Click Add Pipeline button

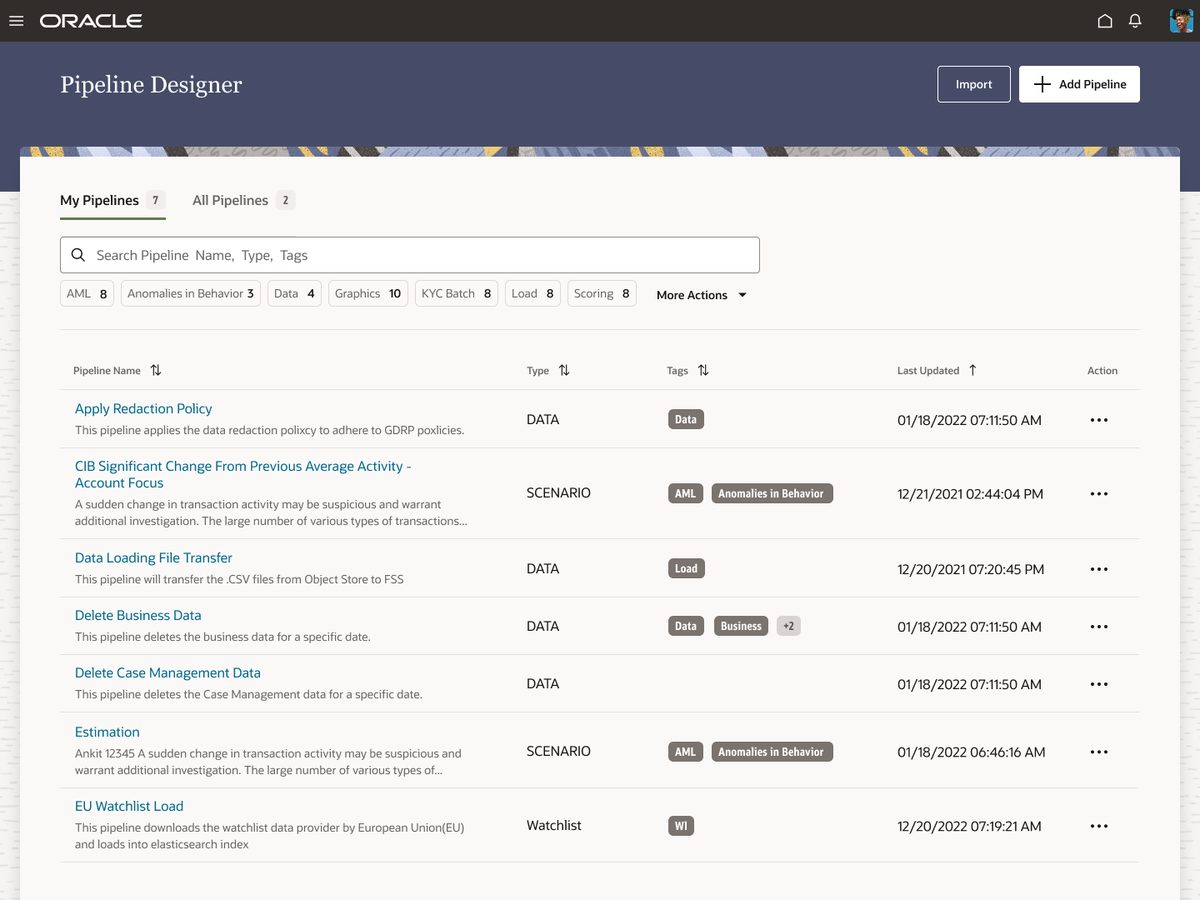tap(1079, 84)
